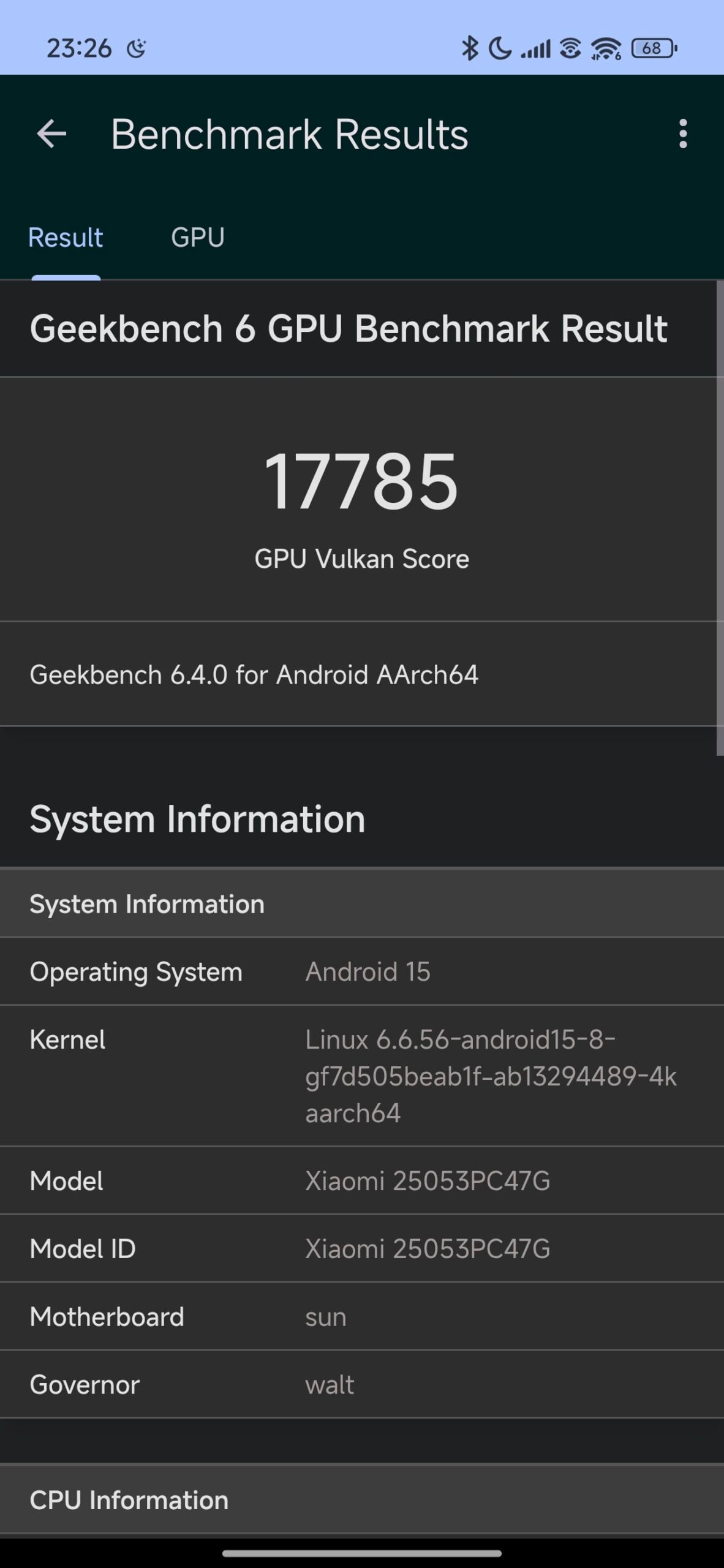
Task: Tap the Governor walt row
Action: click(x=362, y=1384)
